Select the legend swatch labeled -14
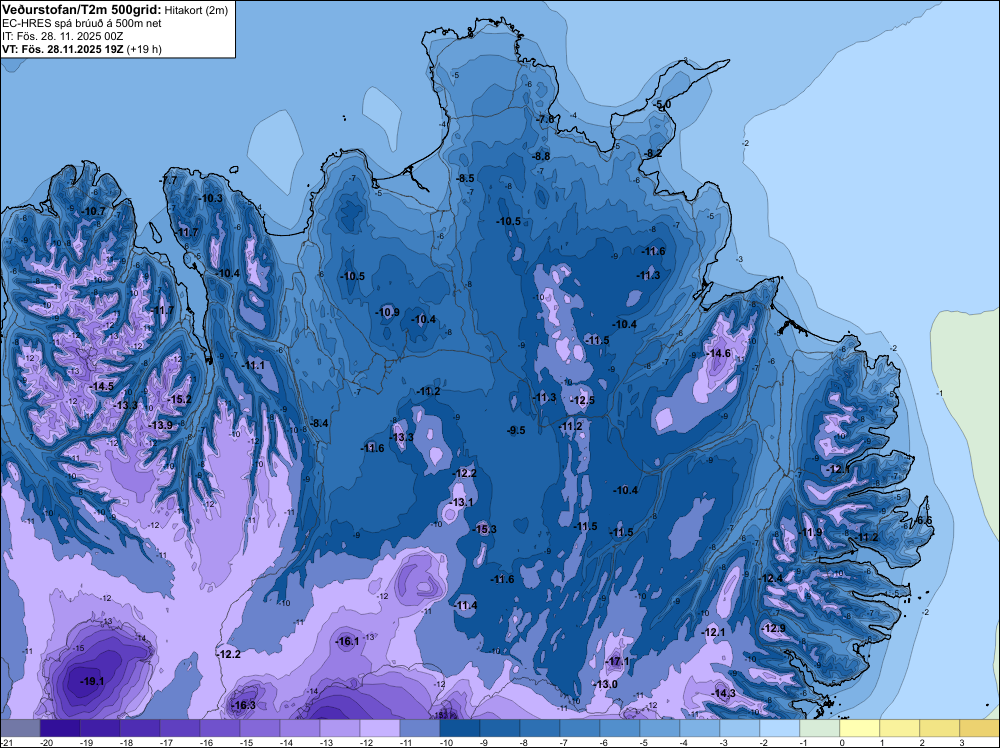1000x748 pixels. 300,727
